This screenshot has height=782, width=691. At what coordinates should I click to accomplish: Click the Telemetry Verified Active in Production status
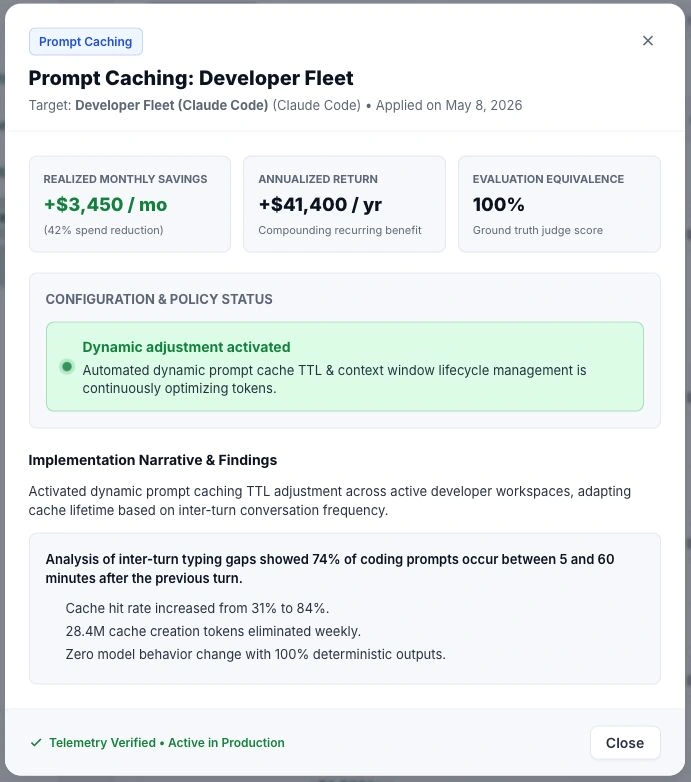click(x=167, y=743)
